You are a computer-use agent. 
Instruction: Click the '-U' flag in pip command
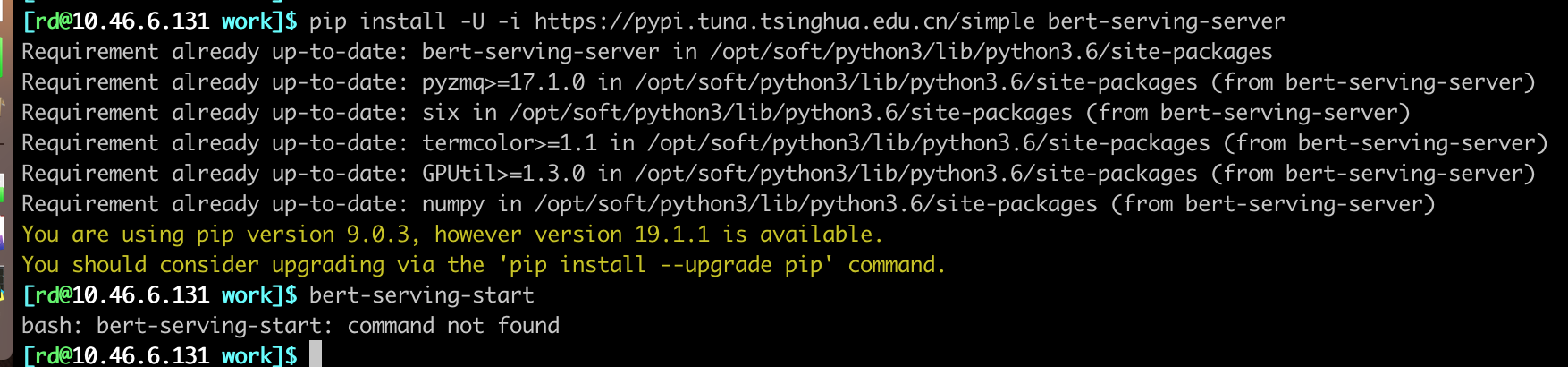[x=472, y=21]
